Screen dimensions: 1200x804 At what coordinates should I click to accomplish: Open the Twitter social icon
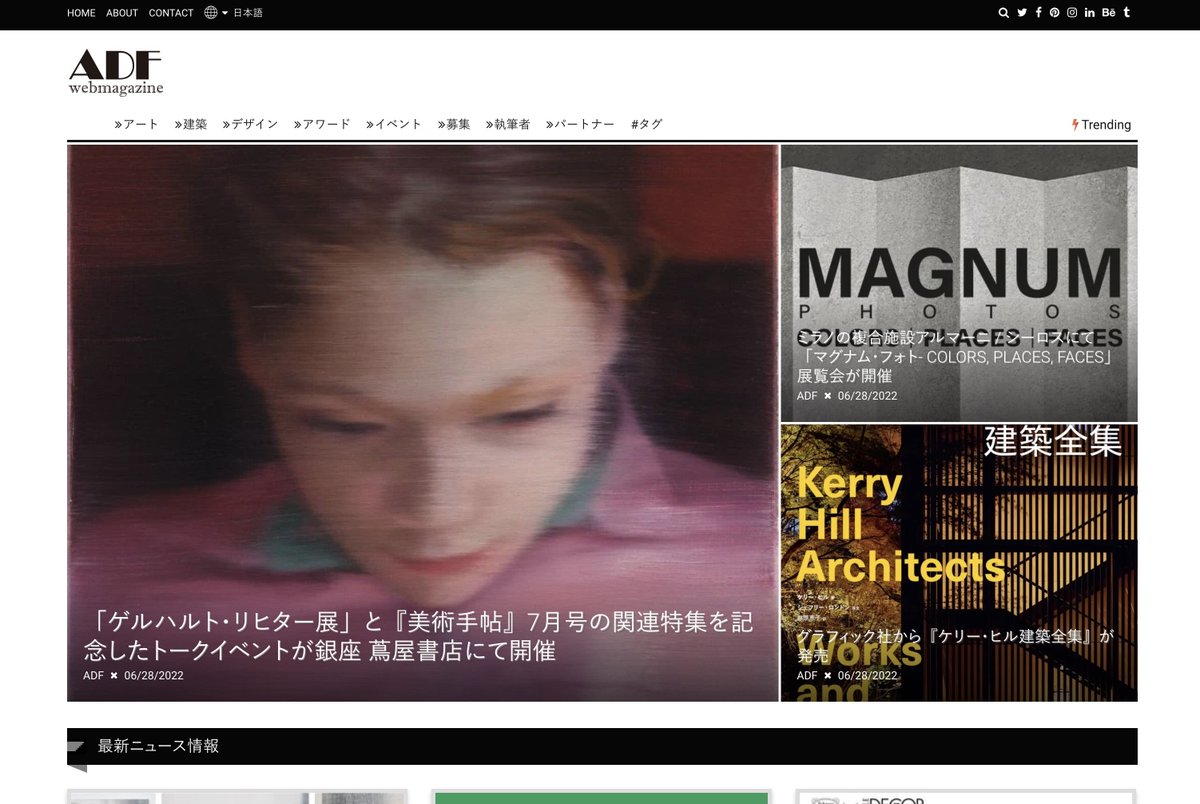click(1021, 12)
